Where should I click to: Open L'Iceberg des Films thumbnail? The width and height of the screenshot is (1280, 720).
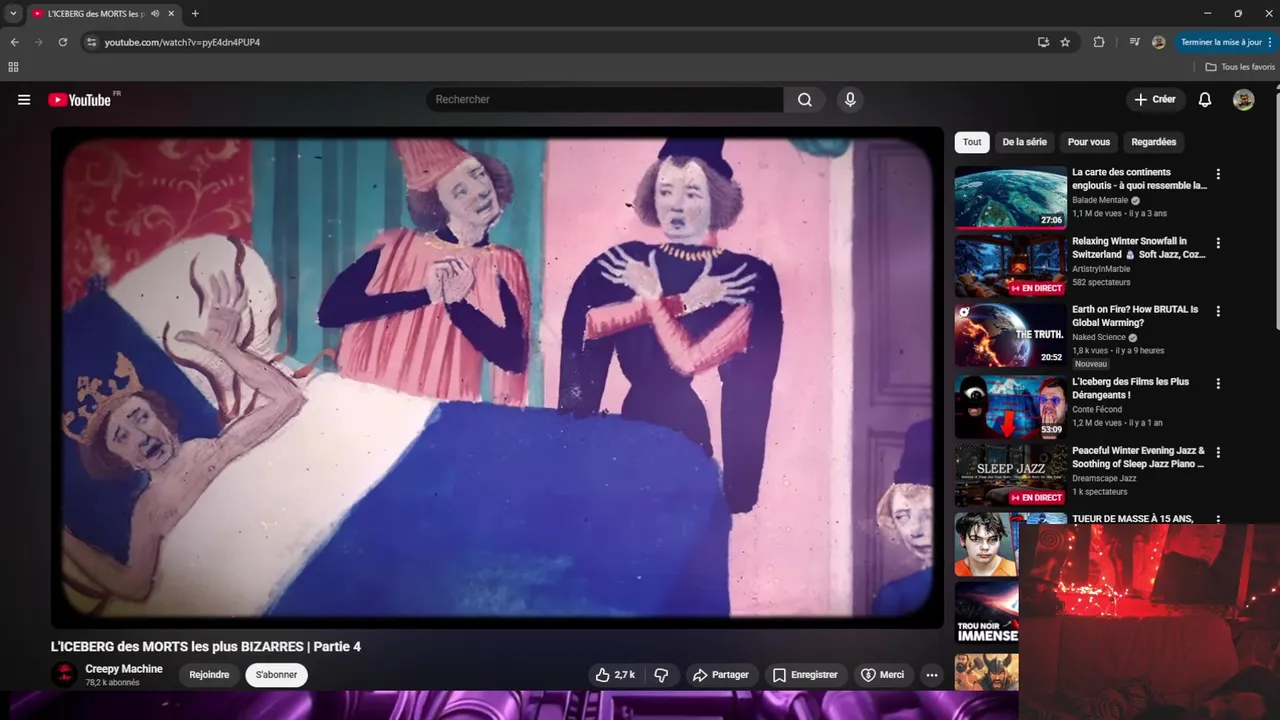point(1010,407)
